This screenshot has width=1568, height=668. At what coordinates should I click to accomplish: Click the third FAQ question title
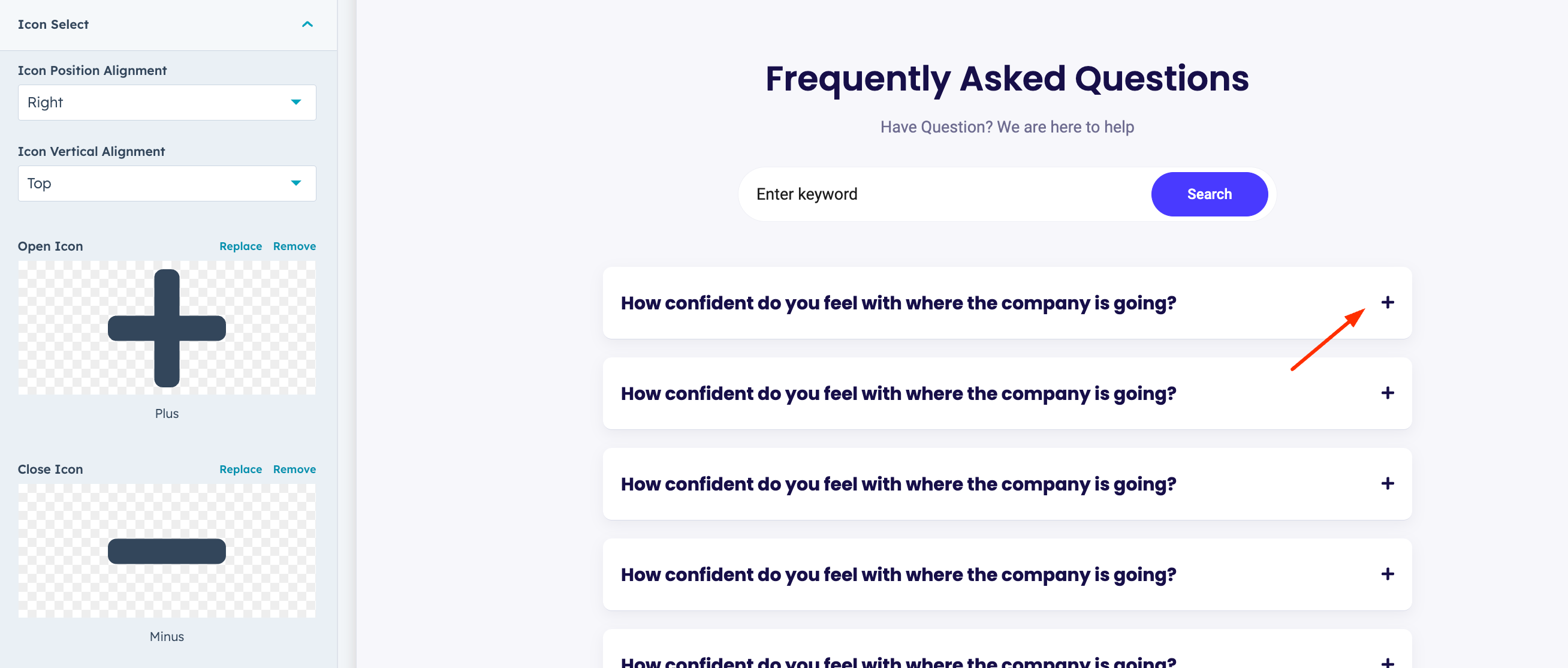[x=898, y=484]
